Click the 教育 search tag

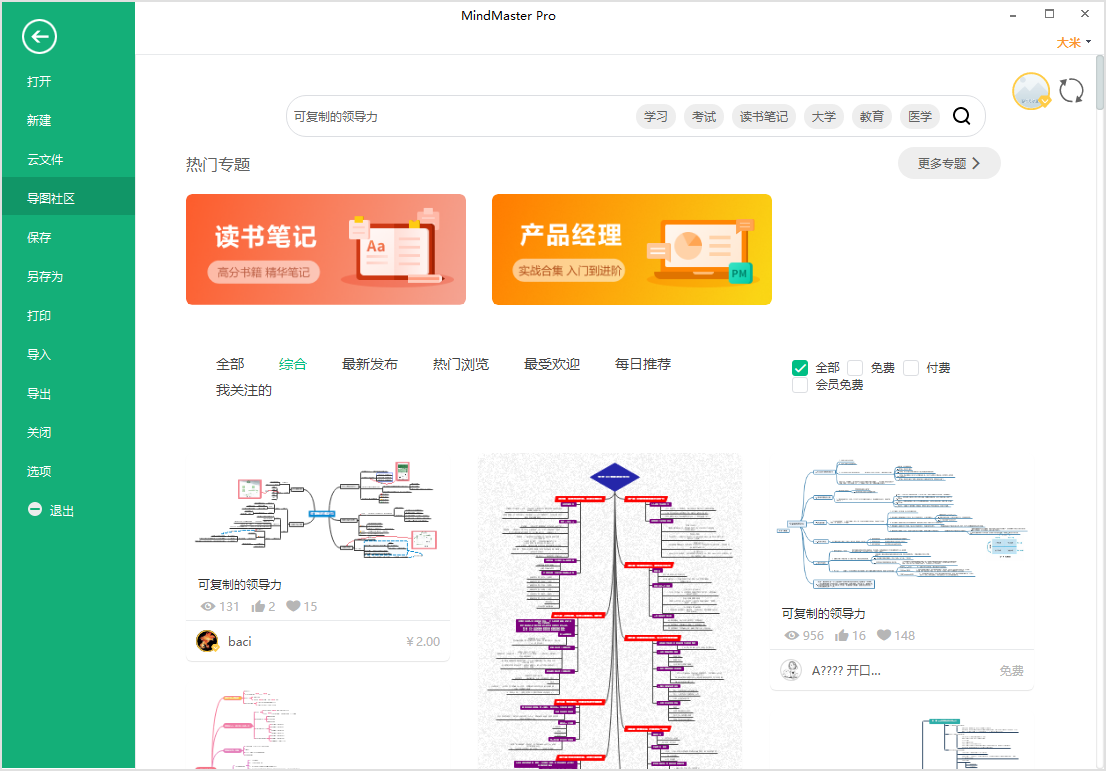[872, 116]
